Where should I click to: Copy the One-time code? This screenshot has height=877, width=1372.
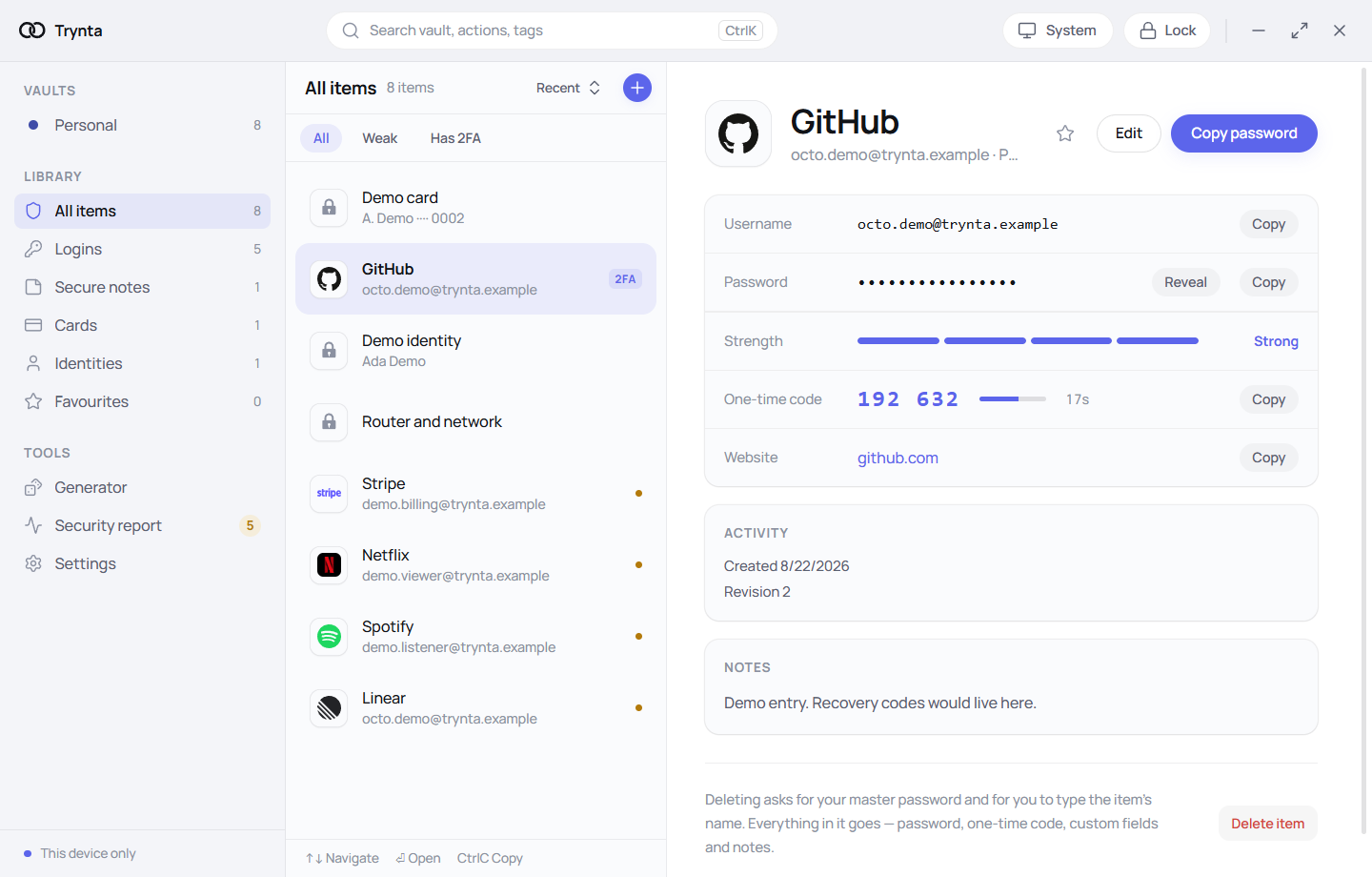1269,399
